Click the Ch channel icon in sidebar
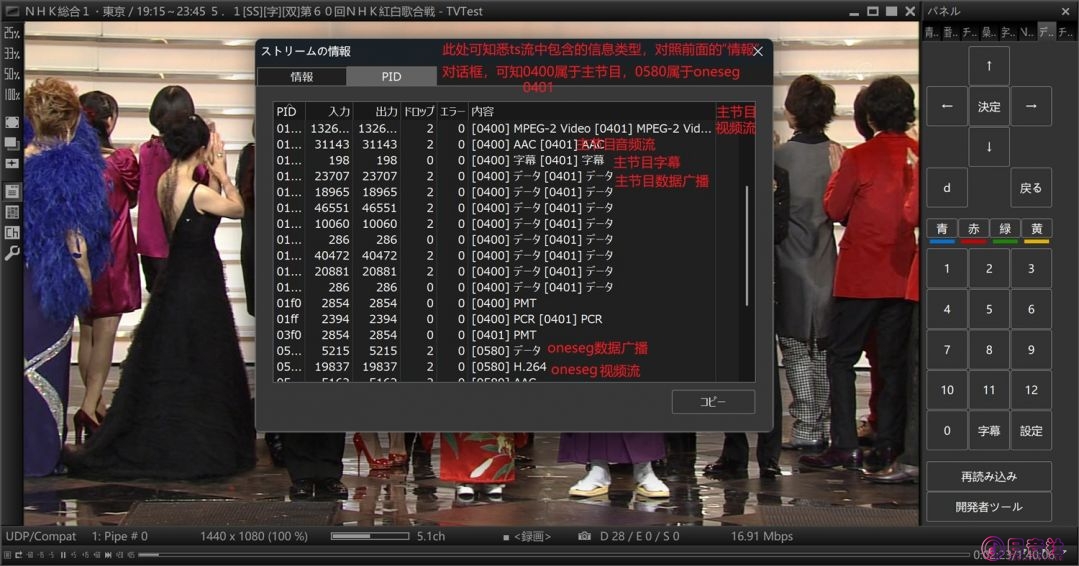 [12, 233]
